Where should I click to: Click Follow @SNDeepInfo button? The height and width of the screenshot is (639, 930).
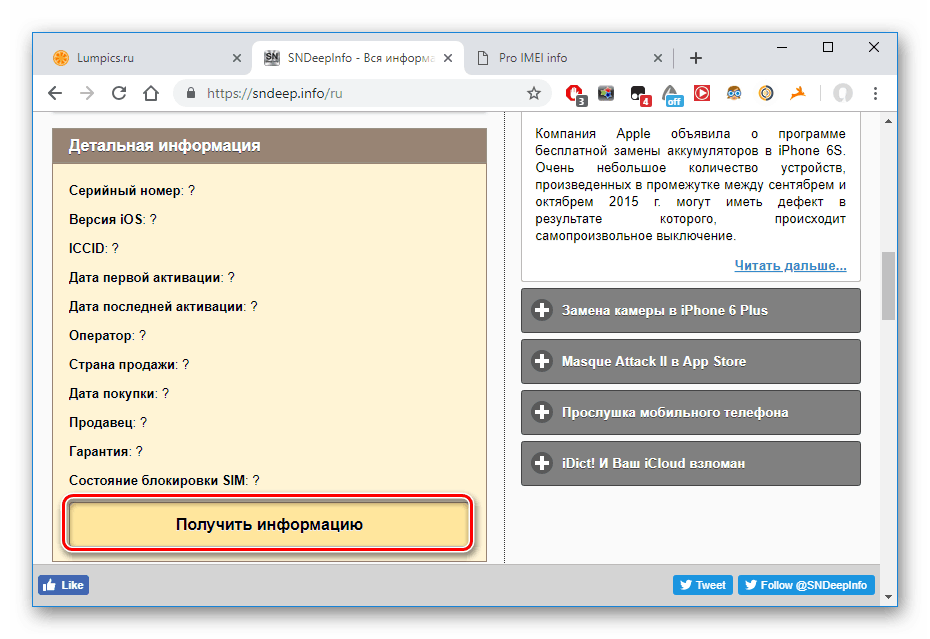click(806, 585)
